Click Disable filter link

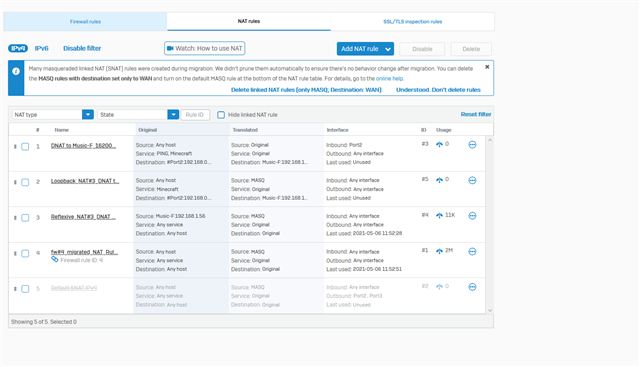click(x=82, y=48)
